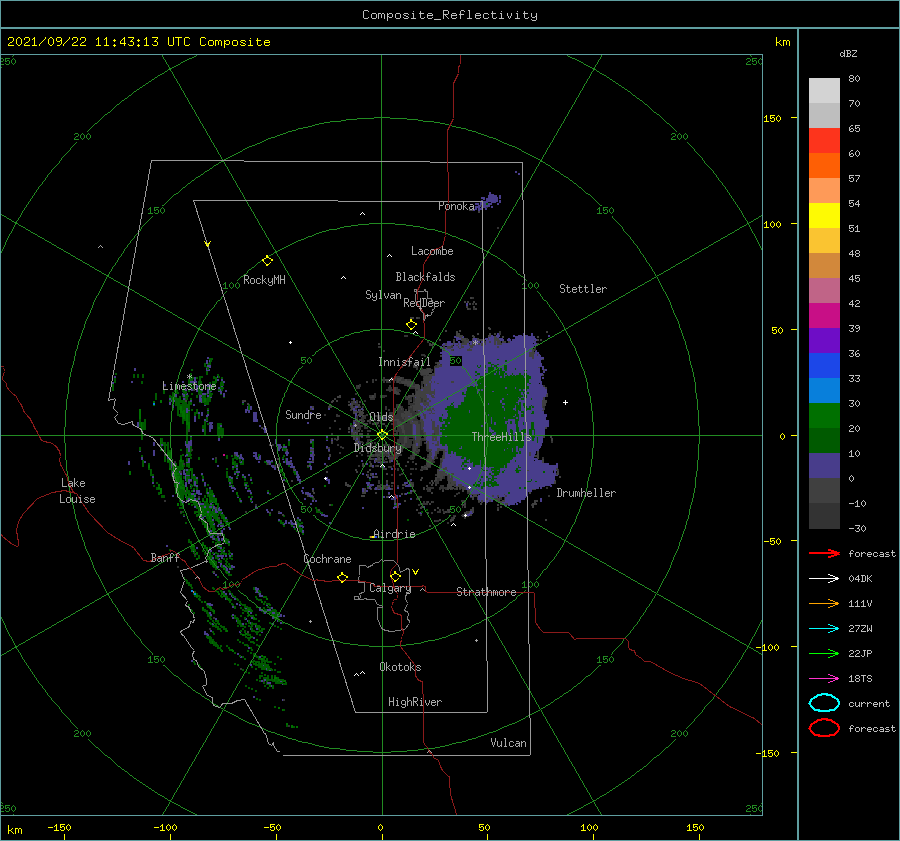Click the white 04DK arrow icon
The width and height of the screenshot is (900, 841).
coord(824,578)
